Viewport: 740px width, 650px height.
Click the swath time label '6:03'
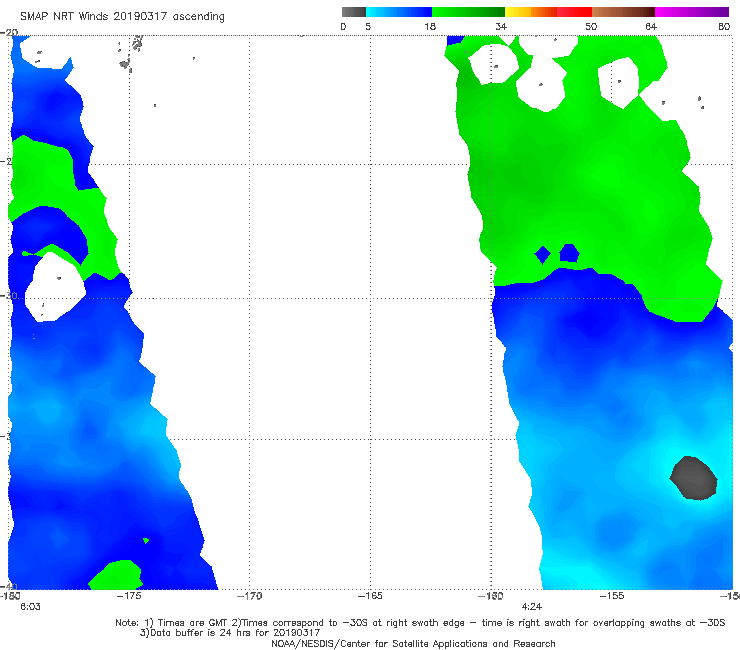(x=30, y=607)
